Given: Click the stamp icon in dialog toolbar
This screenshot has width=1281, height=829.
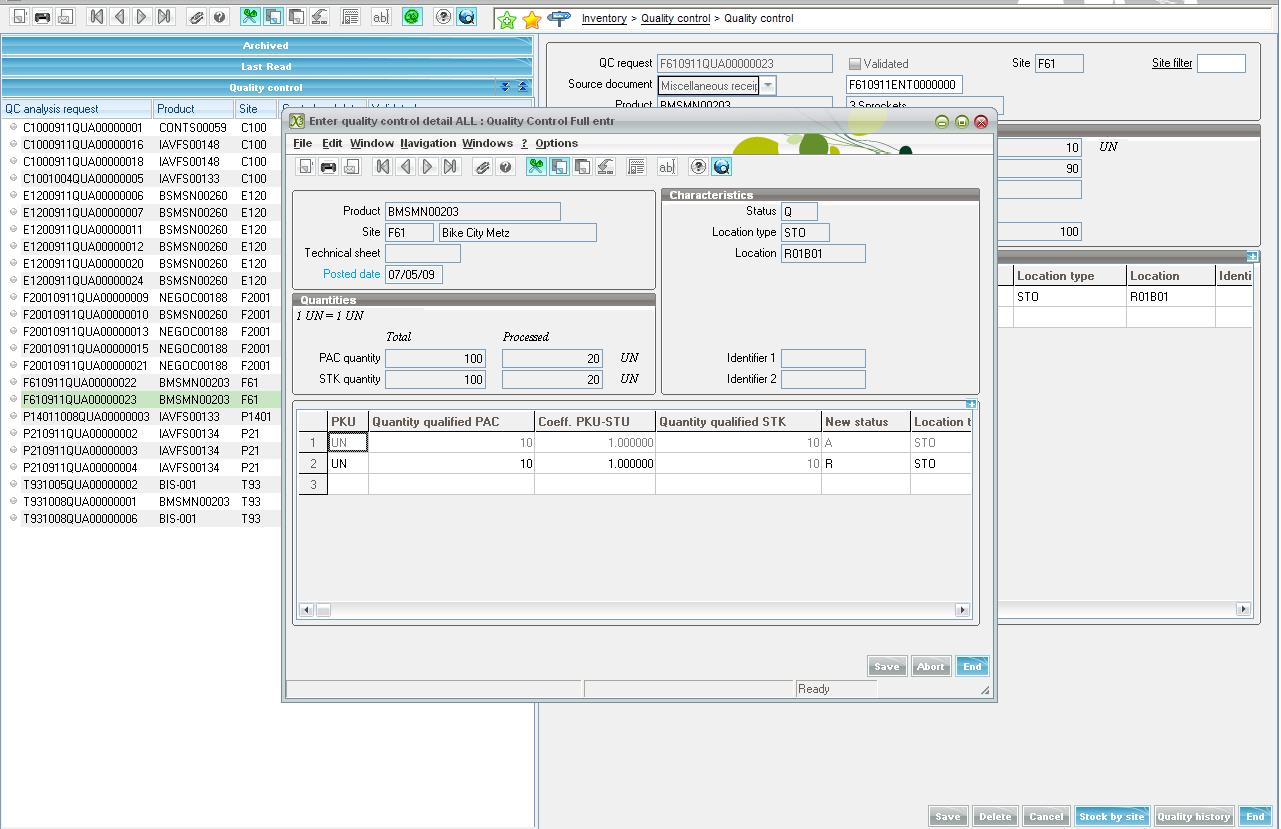Looking at the screenshot, I should tap(605, 167).
